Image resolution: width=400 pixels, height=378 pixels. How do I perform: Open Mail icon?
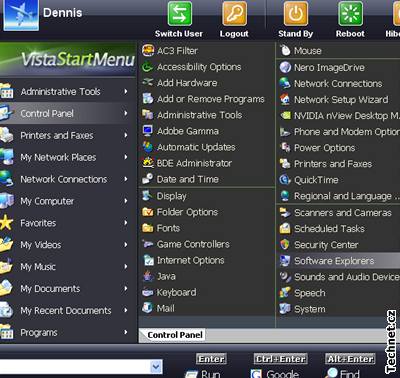pyautogui.click(x=148, y=308)
